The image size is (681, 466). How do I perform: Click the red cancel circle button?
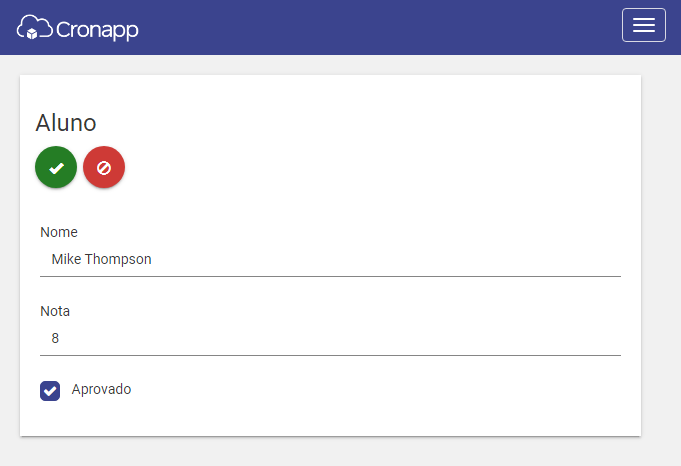click(x=104, y=167)
